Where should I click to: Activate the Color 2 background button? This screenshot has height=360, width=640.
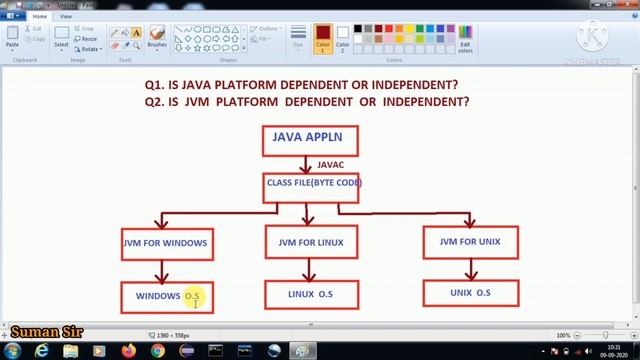(342, 39)
